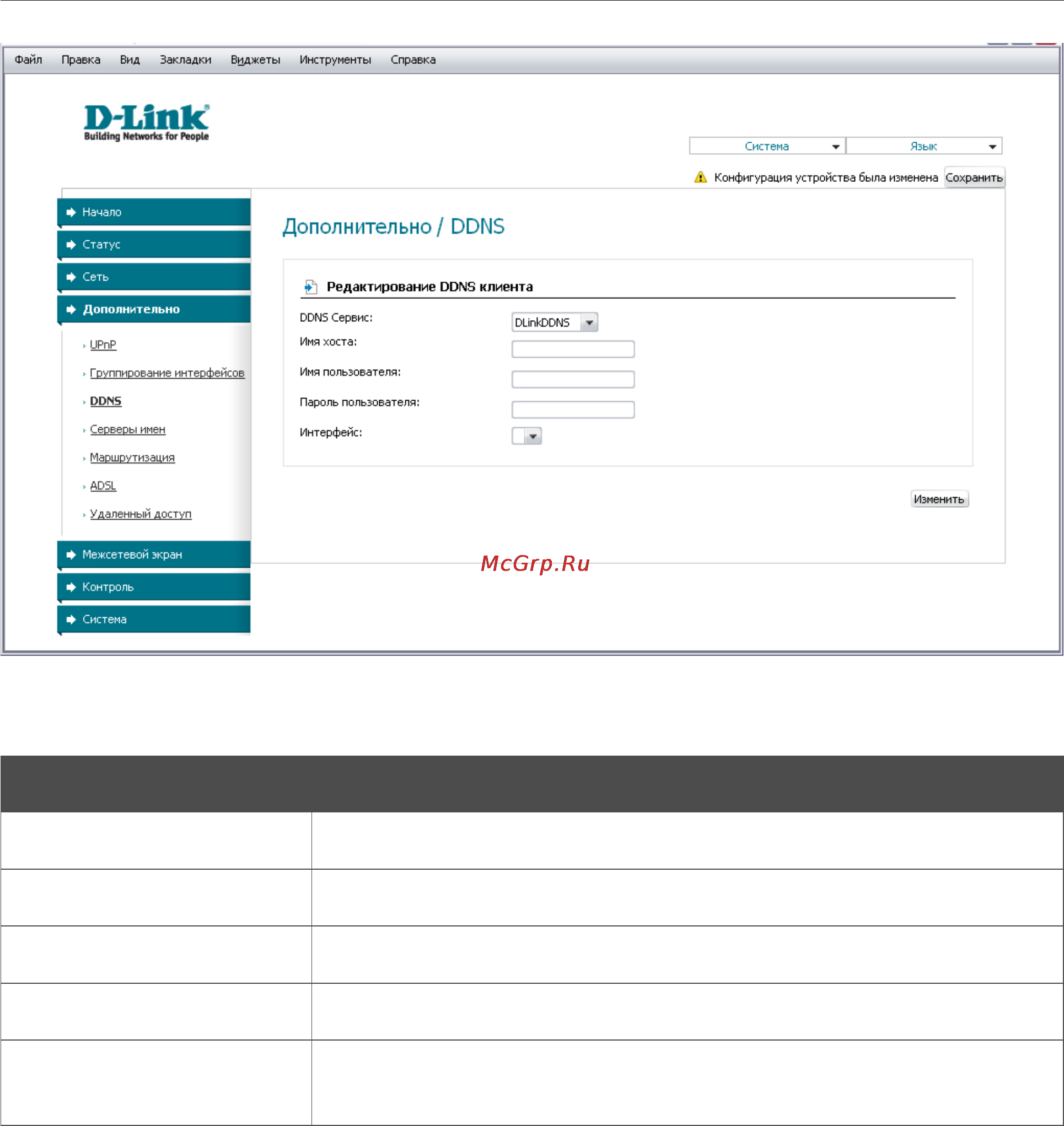Expand the Система dropdown at top
1064x1126 pixels.
767,146
